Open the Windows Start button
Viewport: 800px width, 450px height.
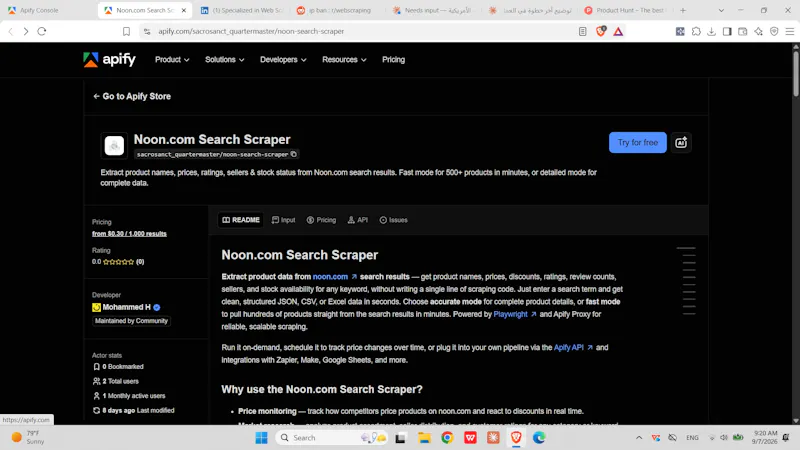coord(261,438)
